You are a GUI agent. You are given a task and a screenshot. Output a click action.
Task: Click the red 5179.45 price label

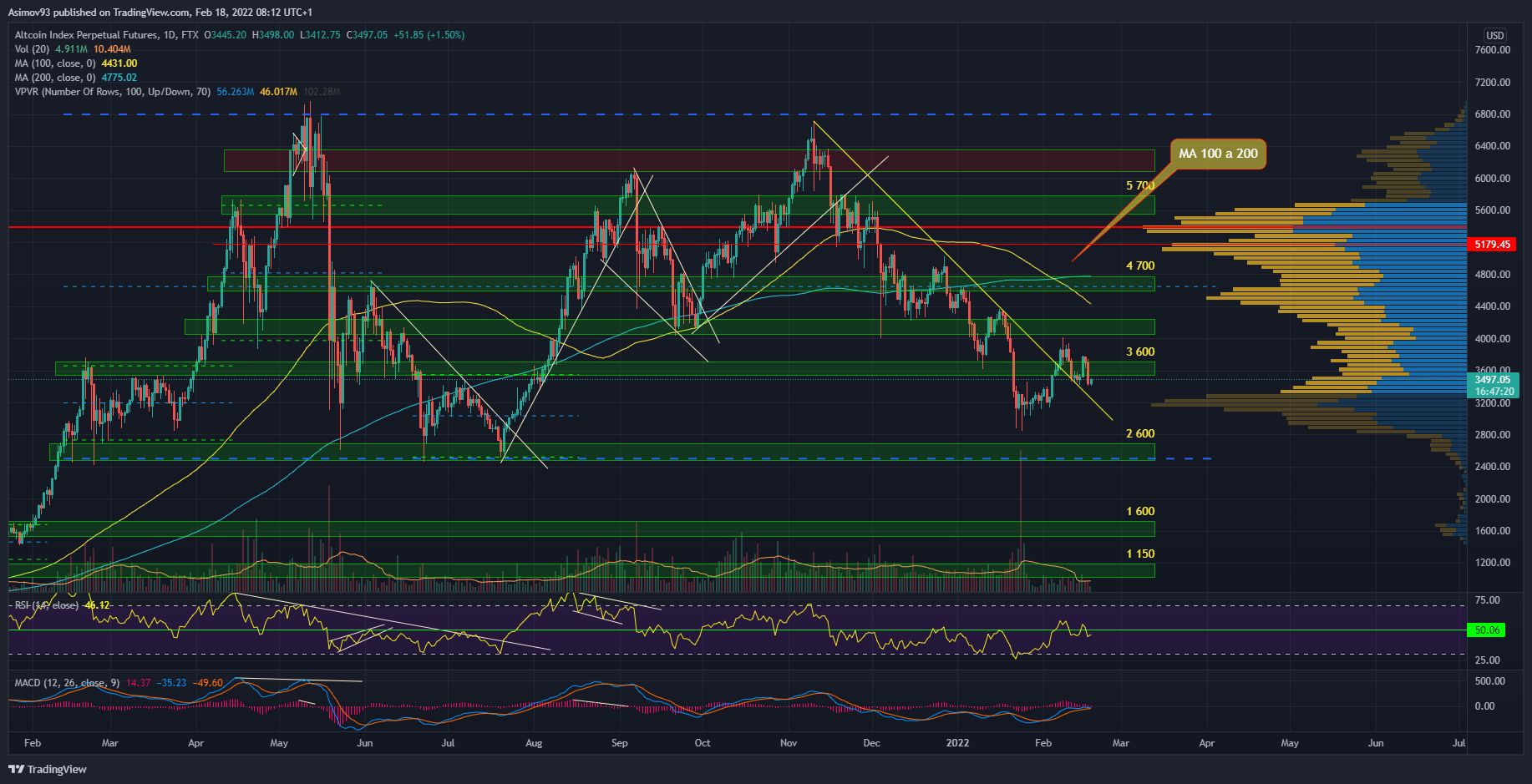(x=1494, y=245)
